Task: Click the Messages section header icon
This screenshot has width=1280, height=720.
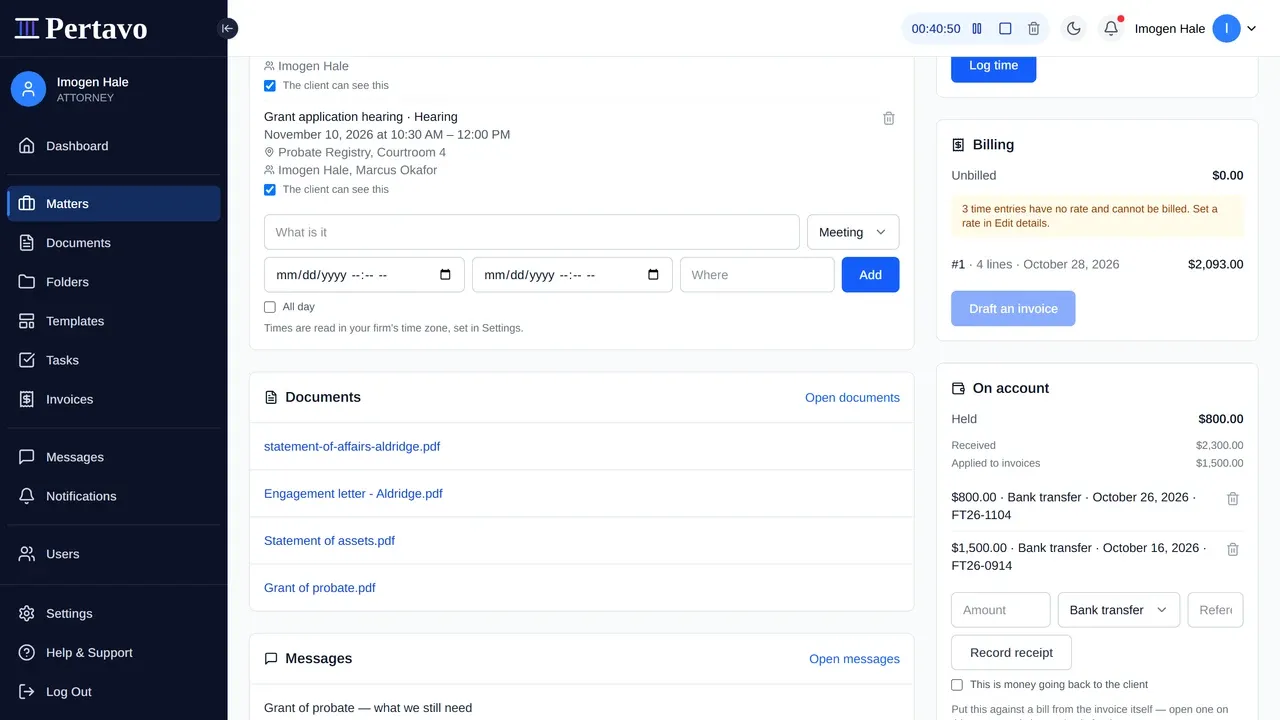Action: pos(271,659)
